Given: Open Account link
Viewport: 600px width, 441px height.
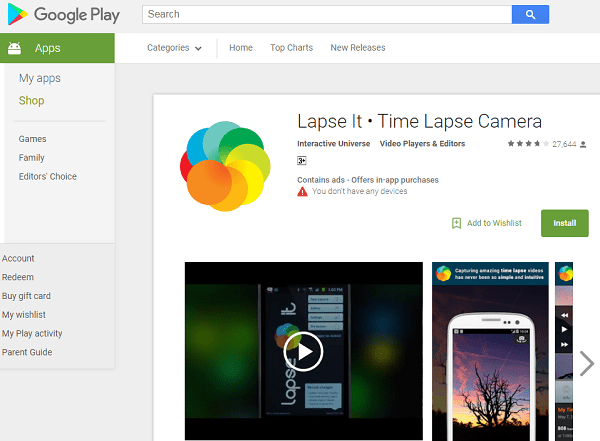Looking at the screenshot, I should click(x=18, y=258).
